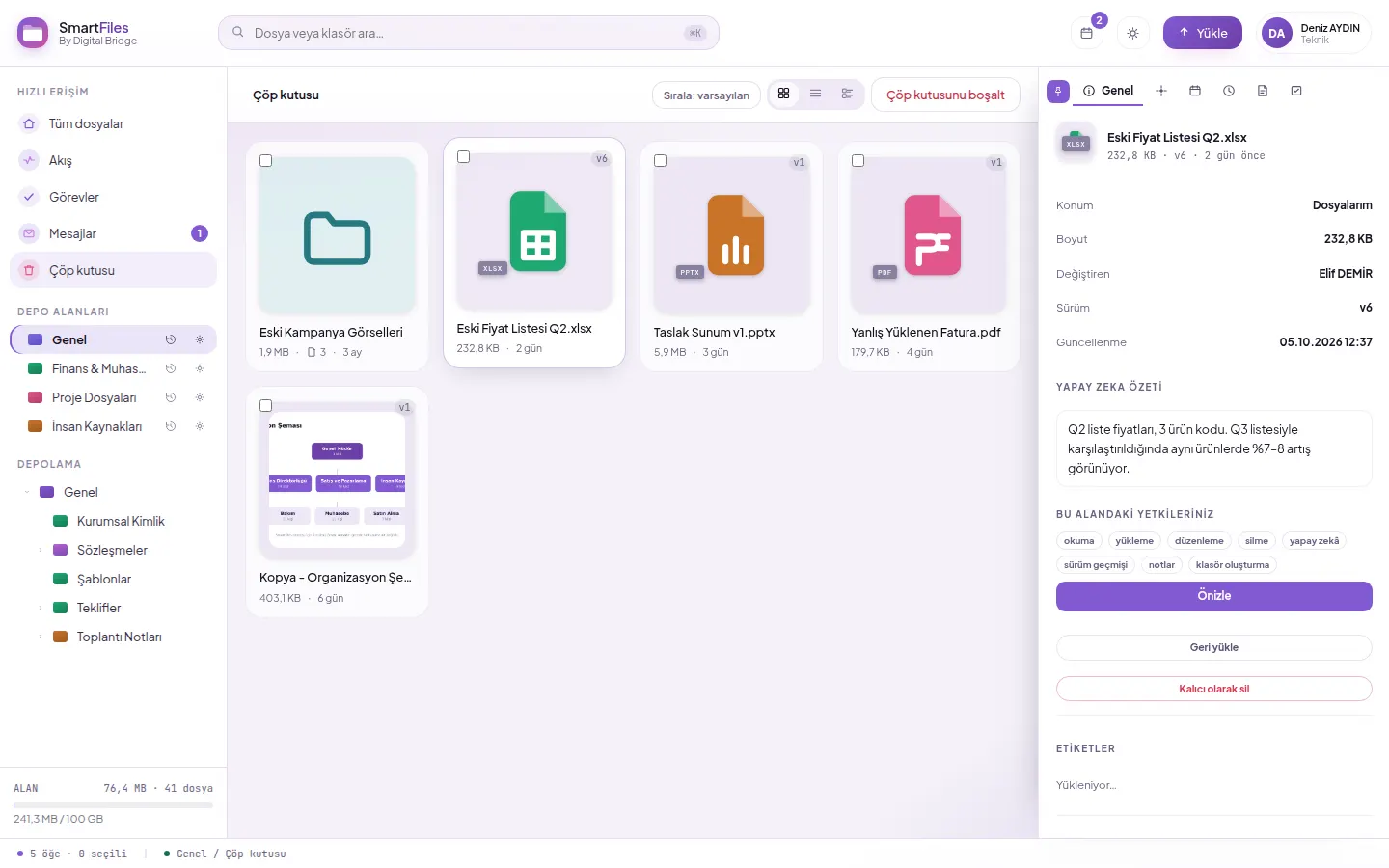Screen dimensions: 1389x868
Task: Tick the checkbox on Eski Fiyat Listesi Q2.xlsx
Action: click(464, 157)
